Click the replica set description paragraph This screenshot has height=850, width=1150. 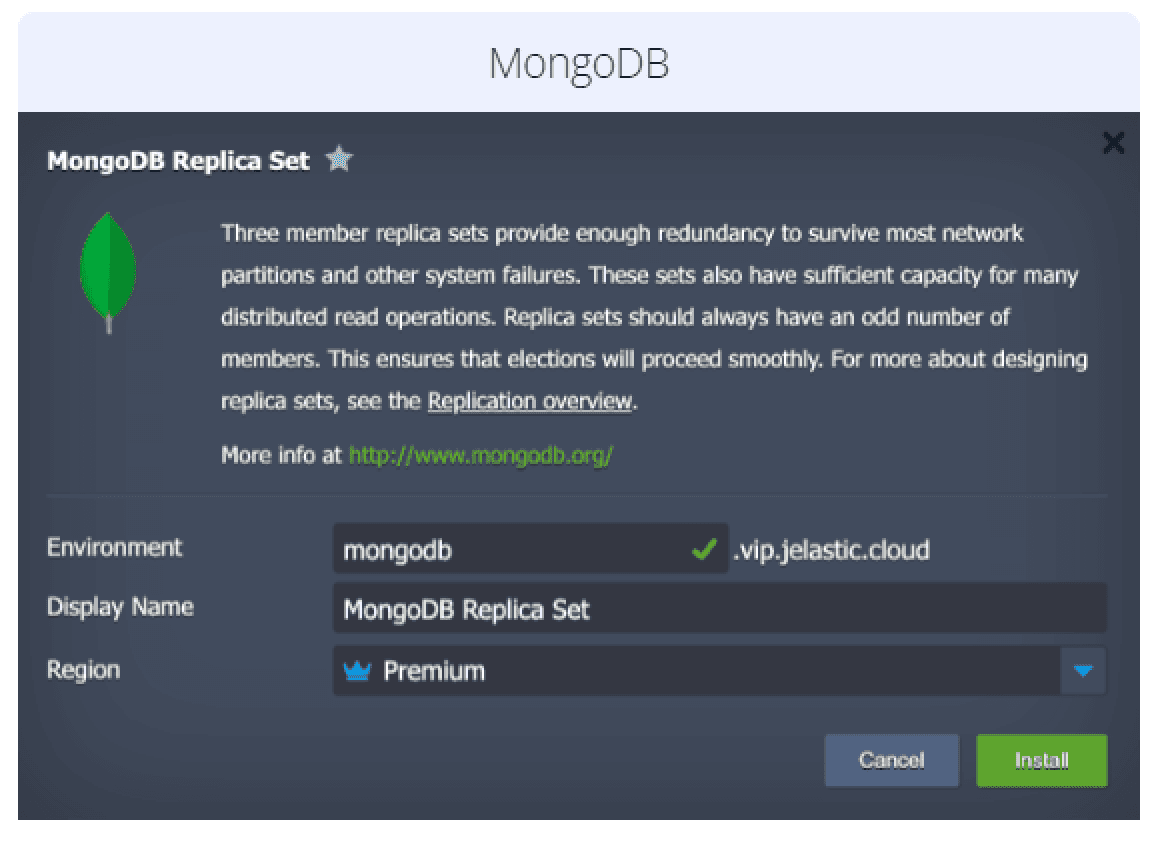[x=650, y=317]
